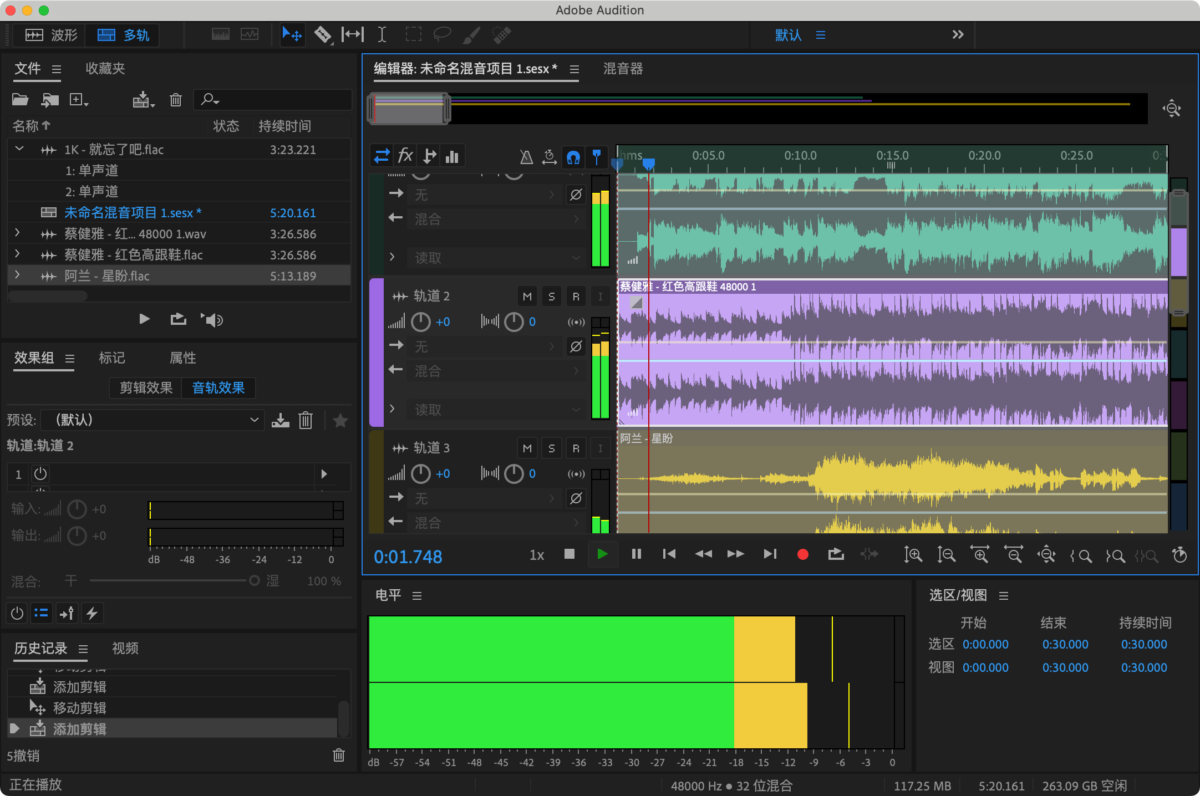Viewport: 1200px width, 796px height.
Task: Arm track 轨道 2 for recording
Action: 575,296
